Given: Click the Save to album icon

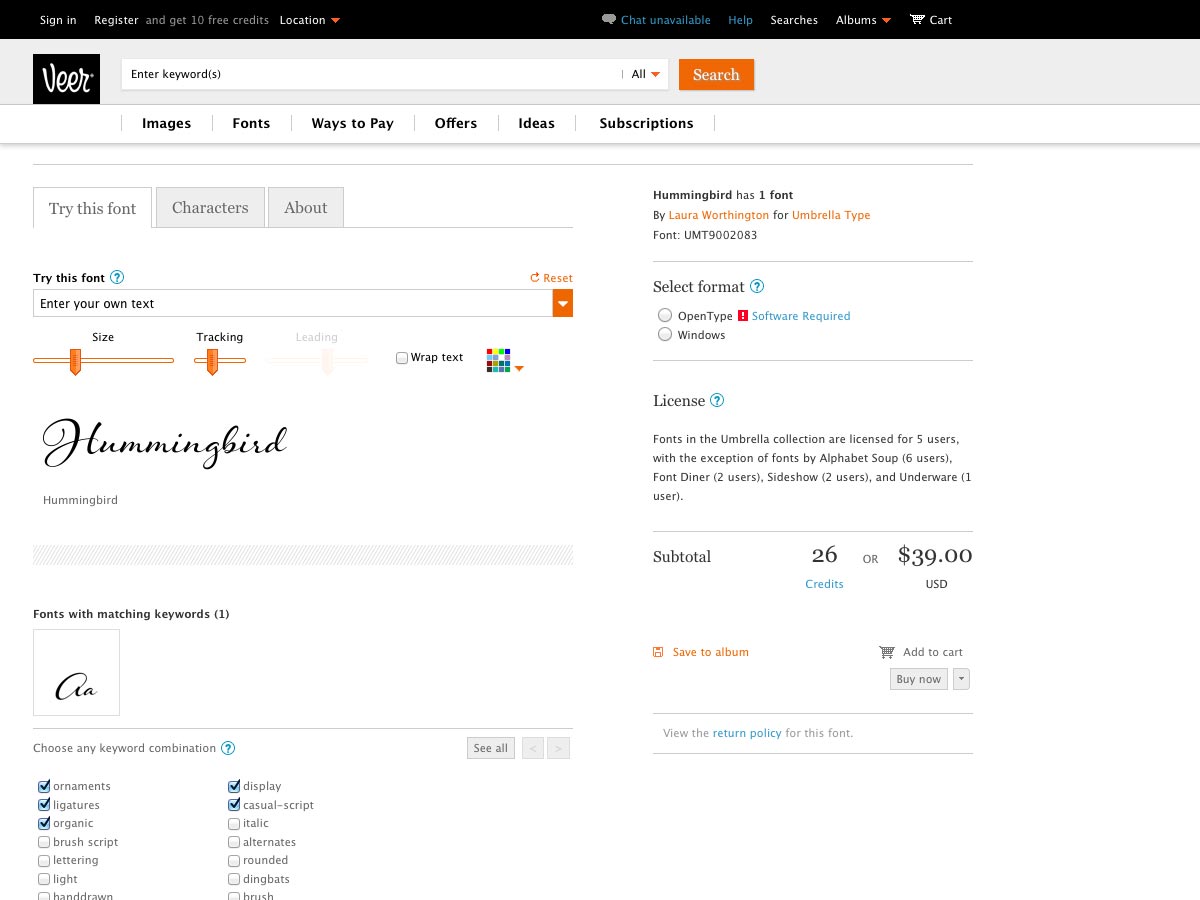Looking at the screenshot, I should point(658,652).
